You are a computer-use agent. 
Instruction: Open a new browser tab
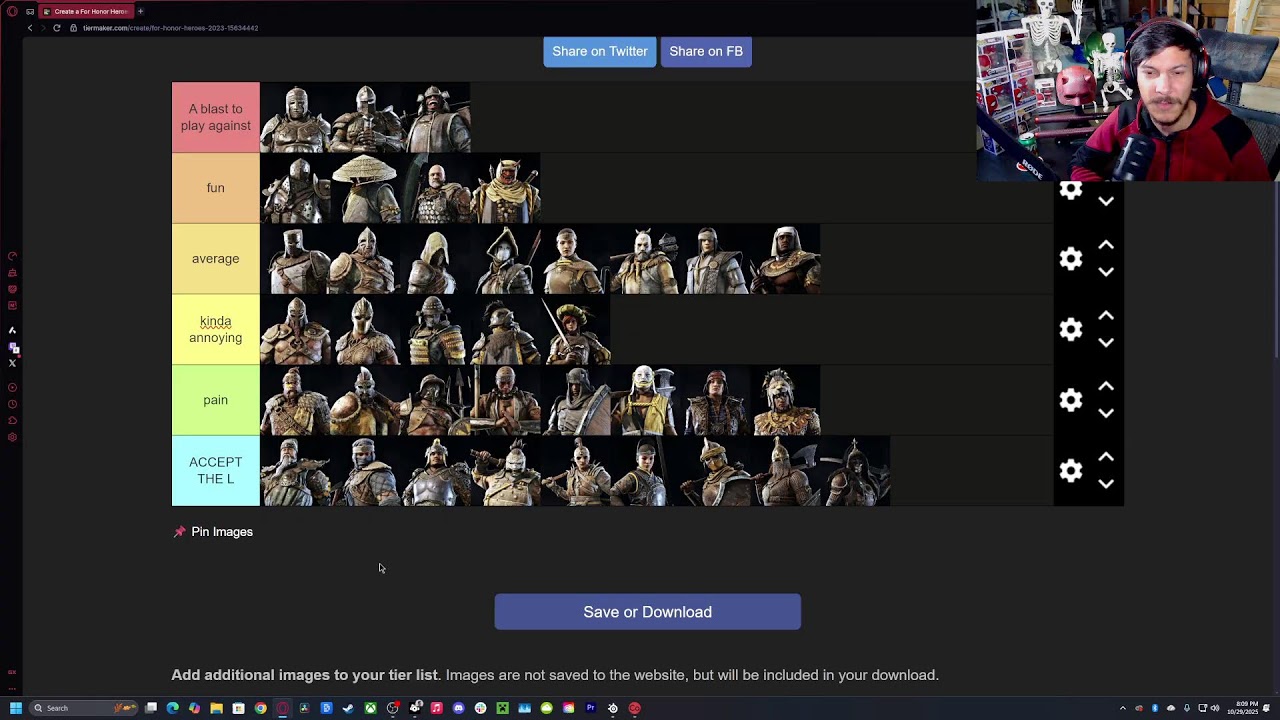click(x=140, y=11)
